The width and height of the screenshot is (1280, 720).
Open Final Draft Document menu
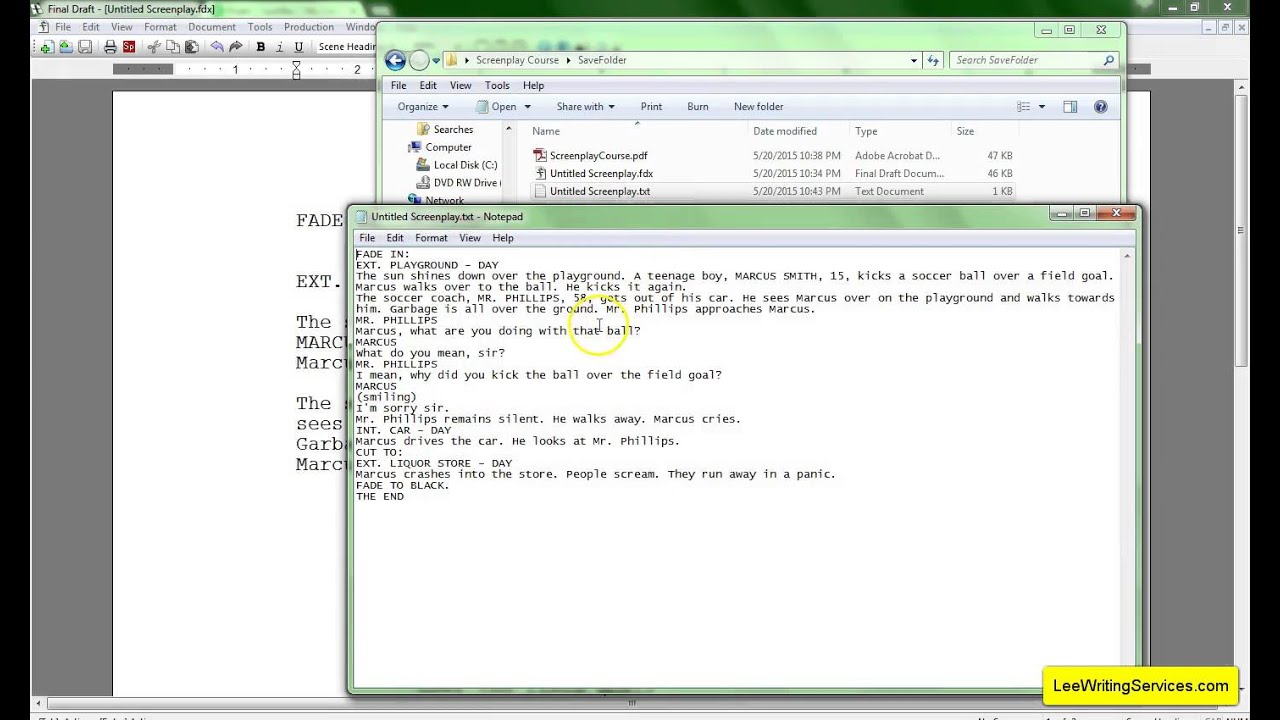pyautogui.click(x=212, y=27)
